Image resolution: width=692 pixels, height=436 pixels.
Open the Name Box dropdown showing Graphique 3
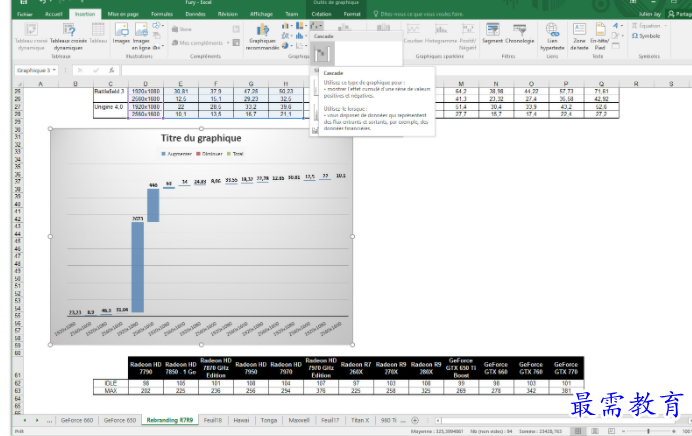(54, 70)
